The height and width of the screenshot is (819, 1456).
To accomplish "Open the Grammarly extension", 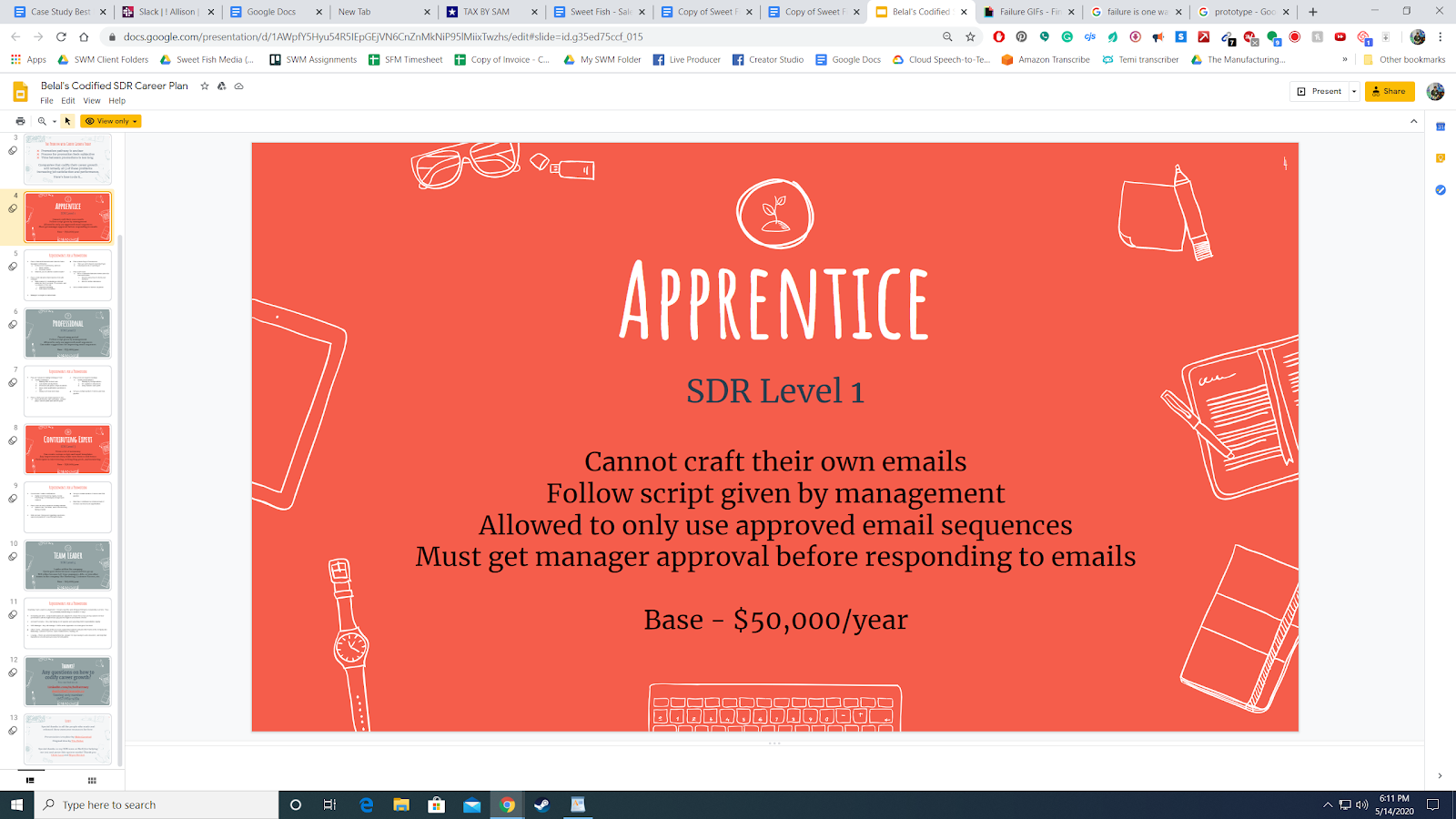I will [1067, 37].
